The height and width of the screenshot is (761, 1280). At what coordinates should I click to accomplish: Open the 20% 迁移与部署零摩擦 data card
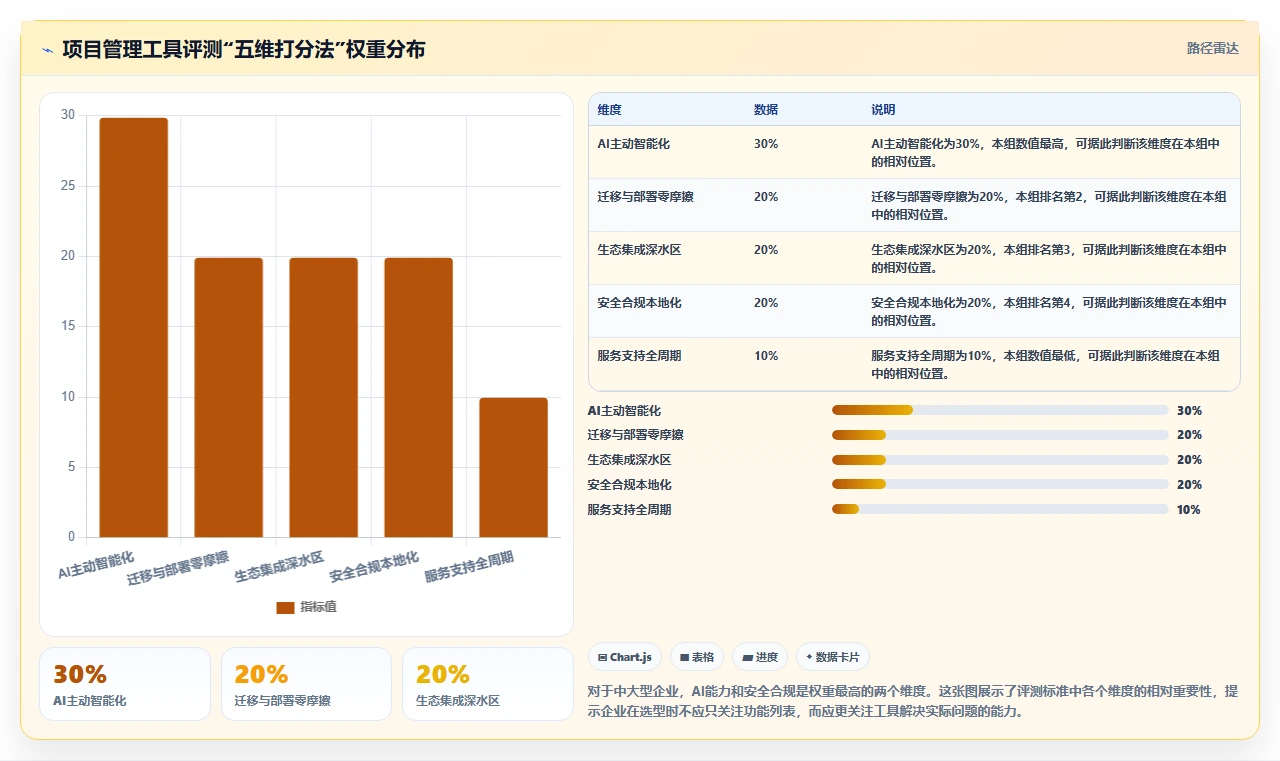tap(306, 684)
